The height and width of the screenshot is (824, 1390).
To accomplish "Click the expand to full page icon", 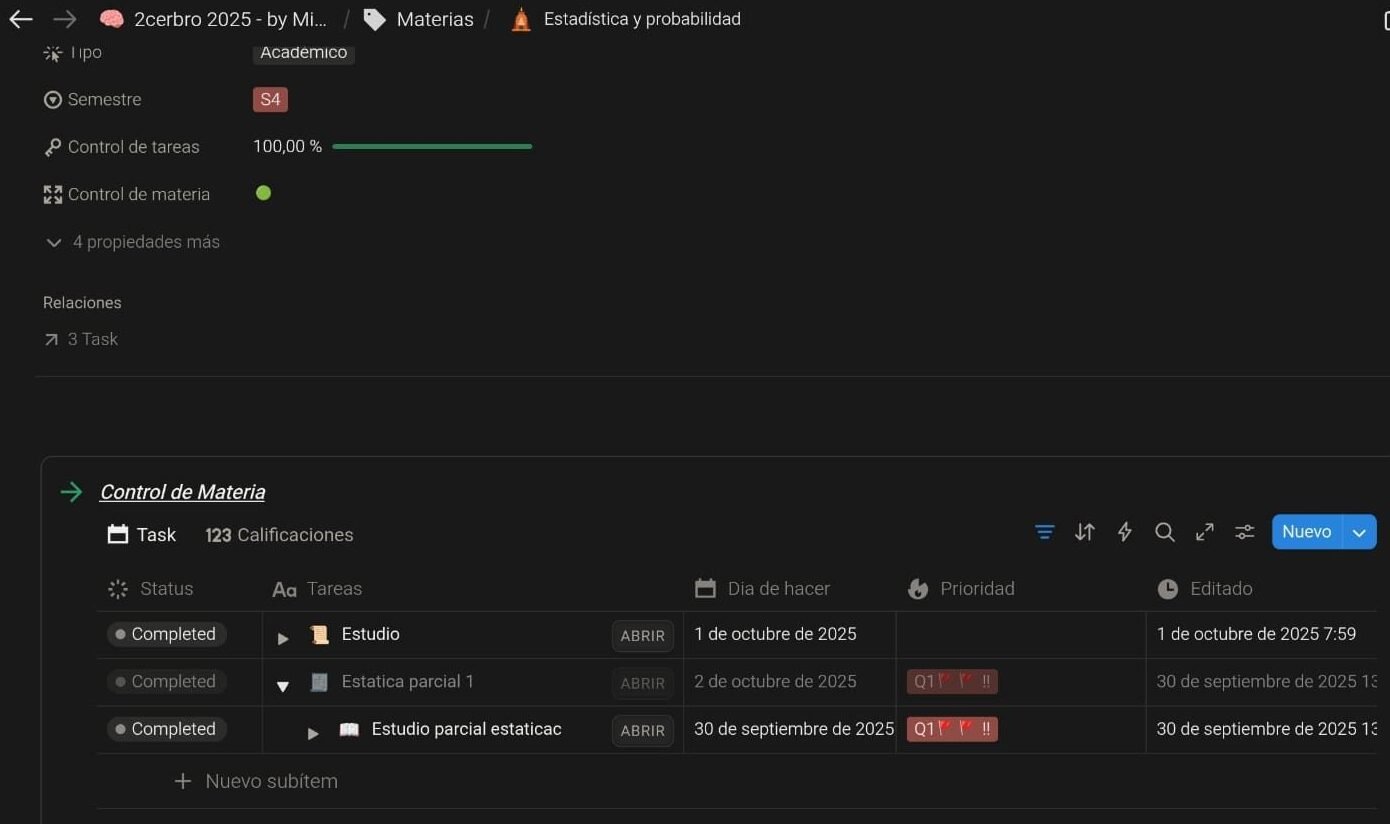I will pyautogui.click(x=1204, y=532).
